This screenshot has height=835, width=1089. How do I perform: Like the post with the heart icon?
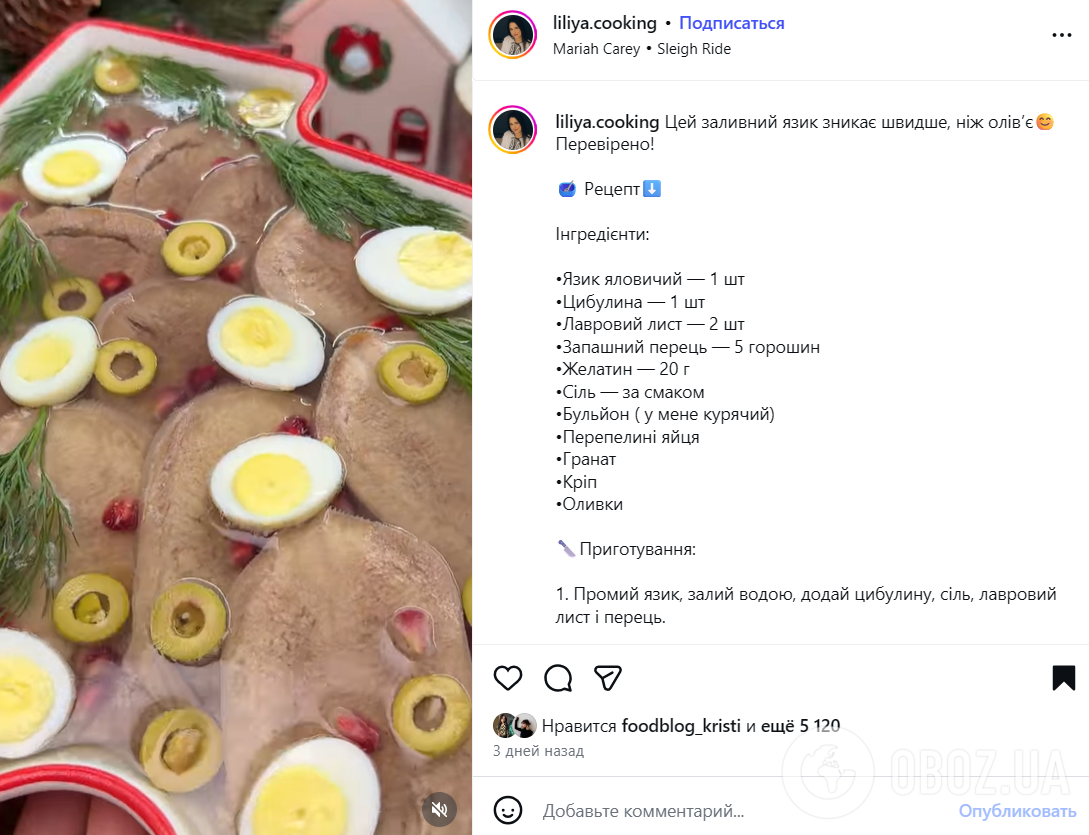click(x=508, y=678)
